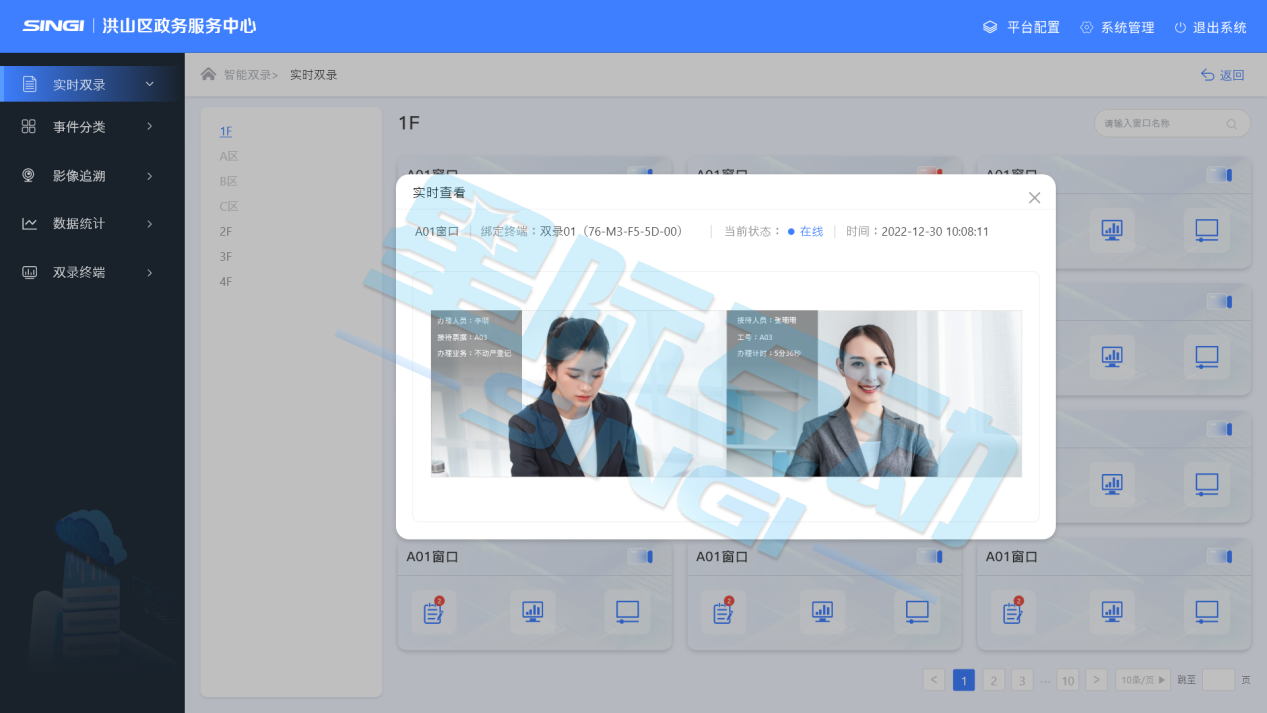Click 智能双录 in the breadcrumb

coord(247,74)
